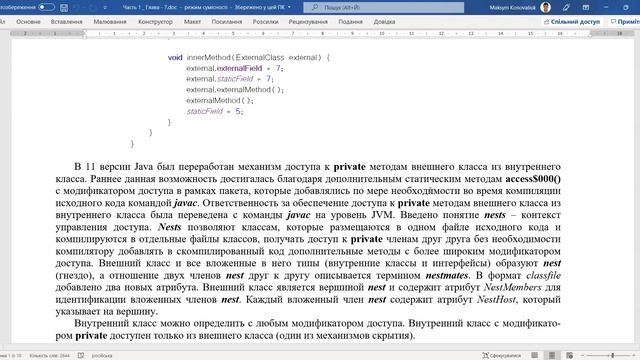The height and width of the screenshot is (360, 640).
Task: Select the Конструктор tab
Action: pos(155,22)
